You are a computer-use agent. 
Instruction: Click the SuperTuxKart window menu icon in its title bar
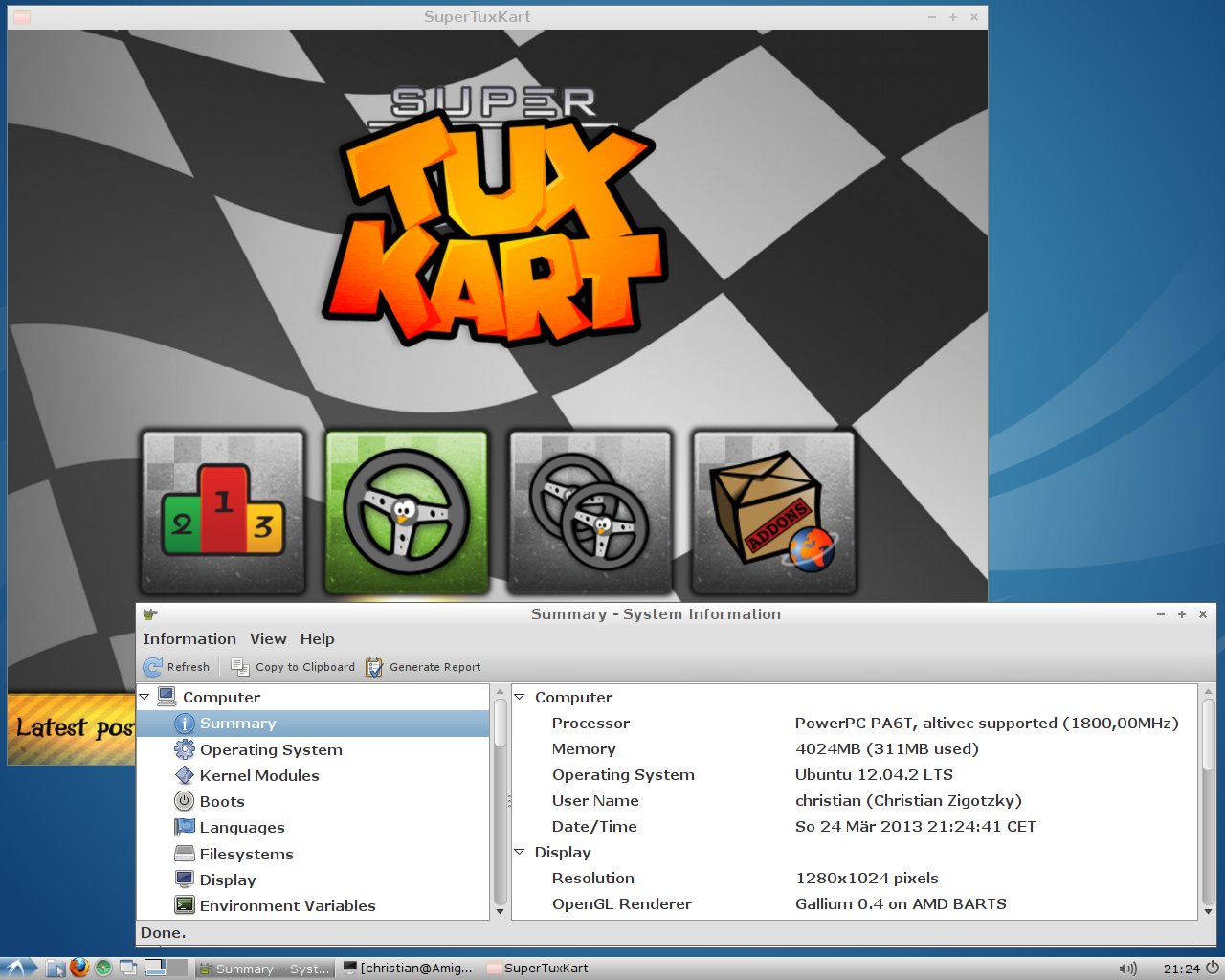tap(22, 17)
